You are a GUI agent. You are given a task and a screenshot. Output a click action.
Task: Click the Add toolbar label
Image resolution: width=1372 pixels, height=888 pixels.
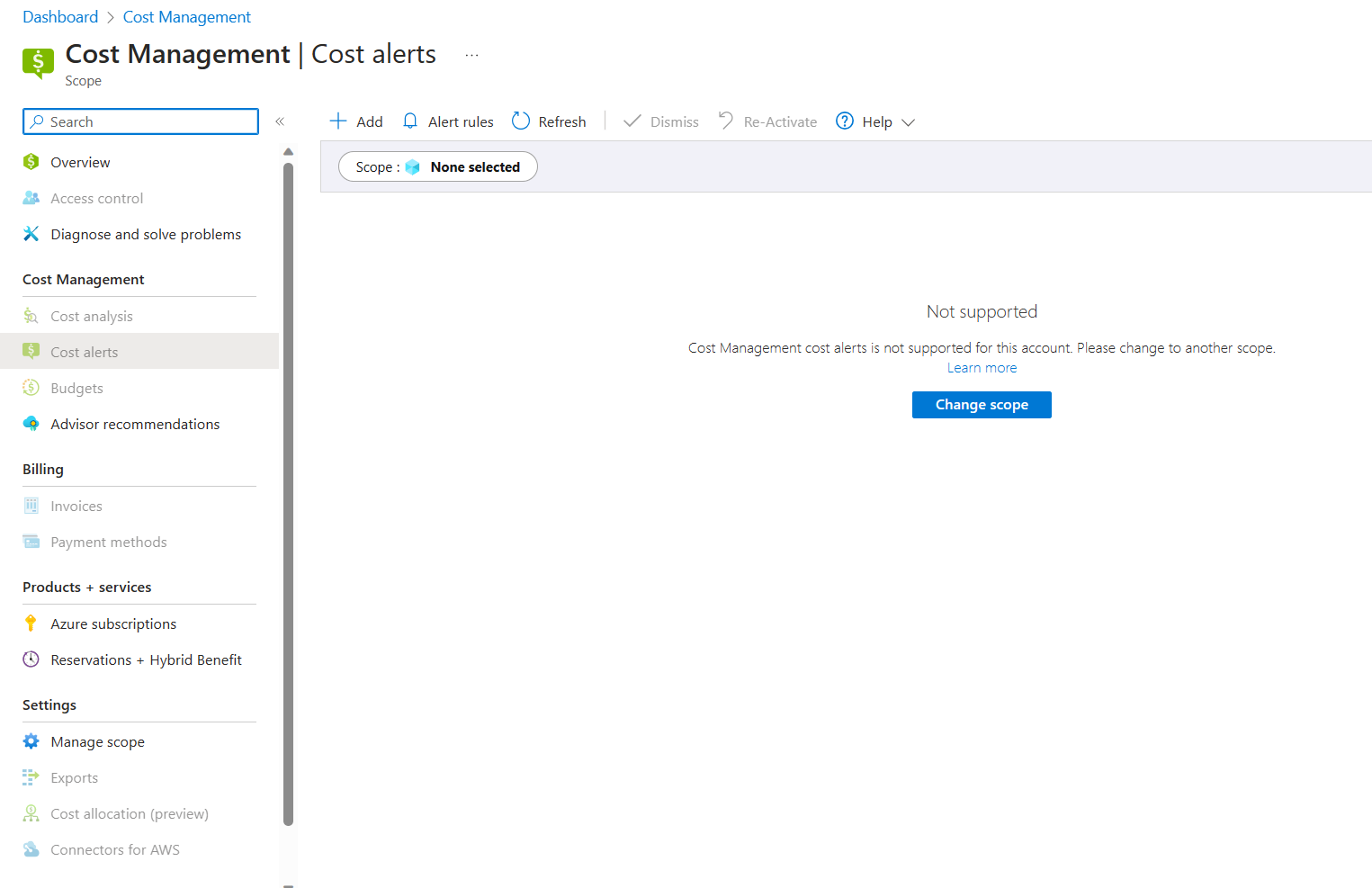(x=370, y=121)
